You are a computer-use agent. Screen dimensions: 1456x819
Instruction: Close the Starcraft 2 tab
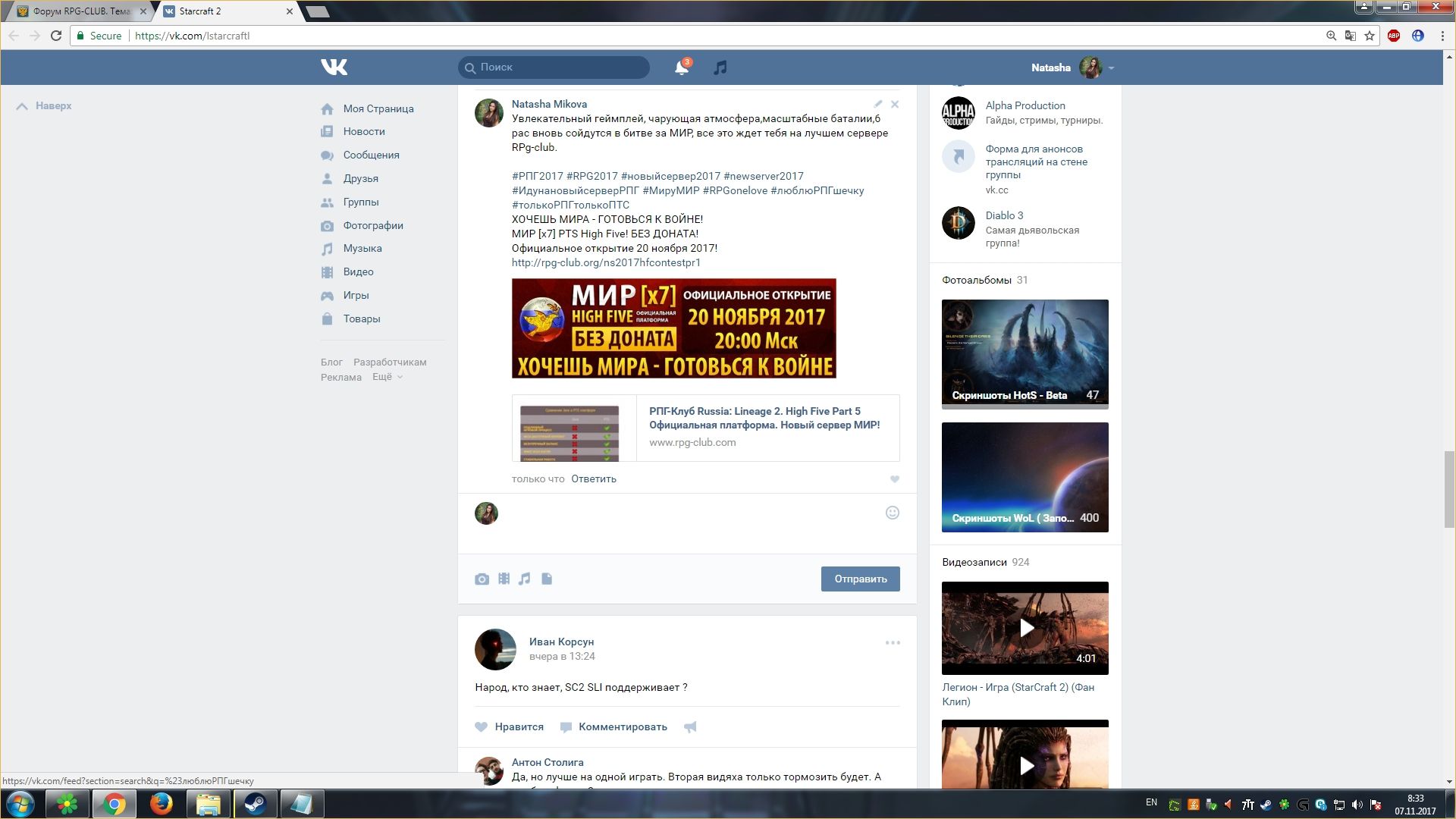click(x=289, y=11)
